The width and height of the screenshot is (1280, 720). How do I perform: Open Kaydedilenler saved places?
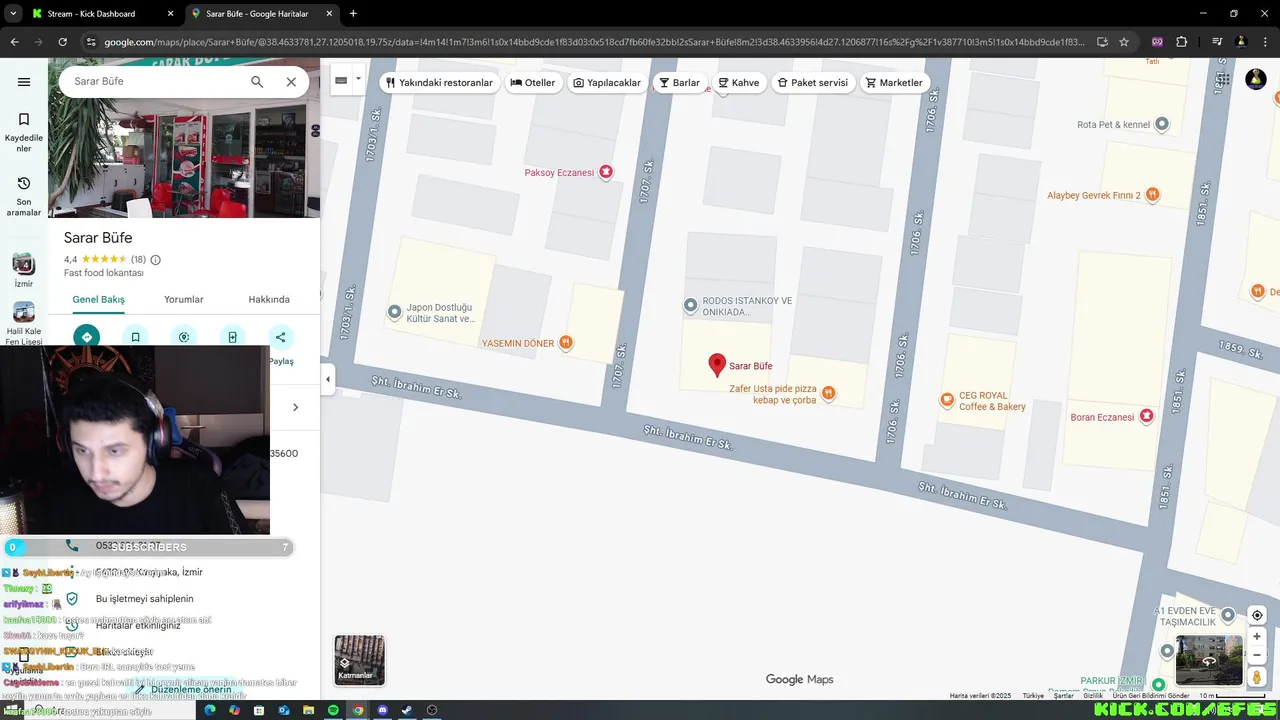point(24,132)
